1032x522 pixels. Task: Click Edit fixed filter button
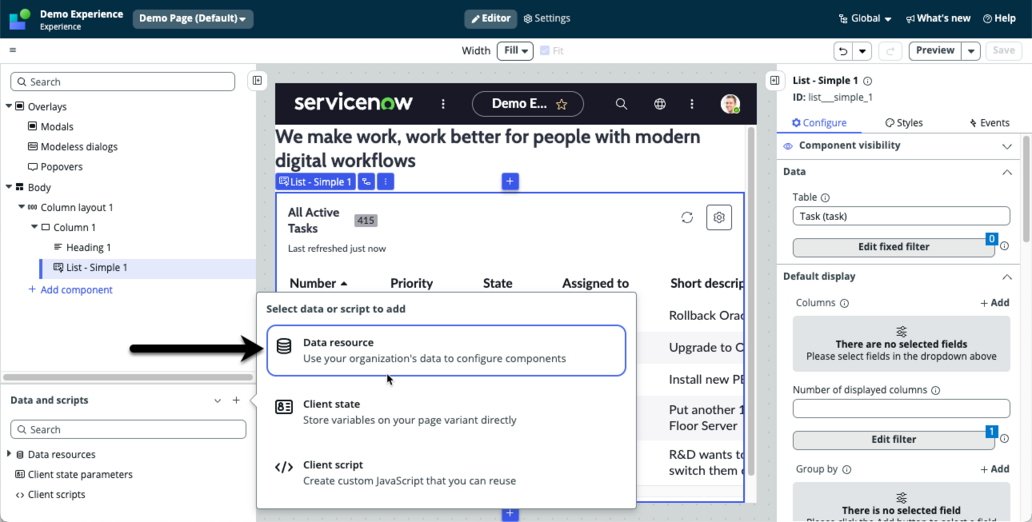(893, 247)
